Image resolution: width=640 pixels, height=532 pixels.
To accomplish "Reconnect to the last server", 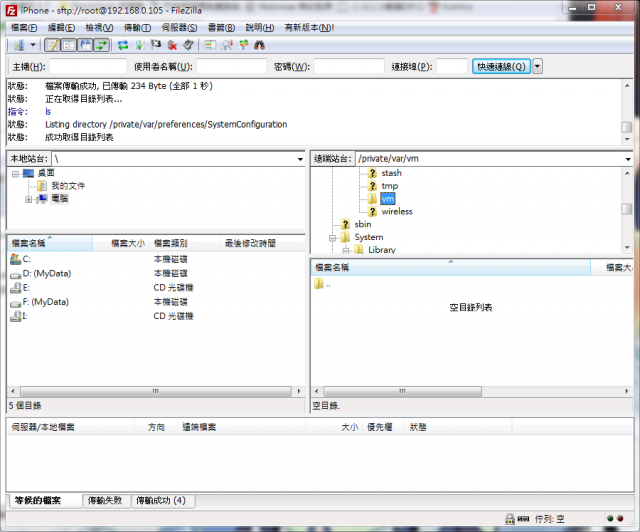I will (x=188, y=45).
